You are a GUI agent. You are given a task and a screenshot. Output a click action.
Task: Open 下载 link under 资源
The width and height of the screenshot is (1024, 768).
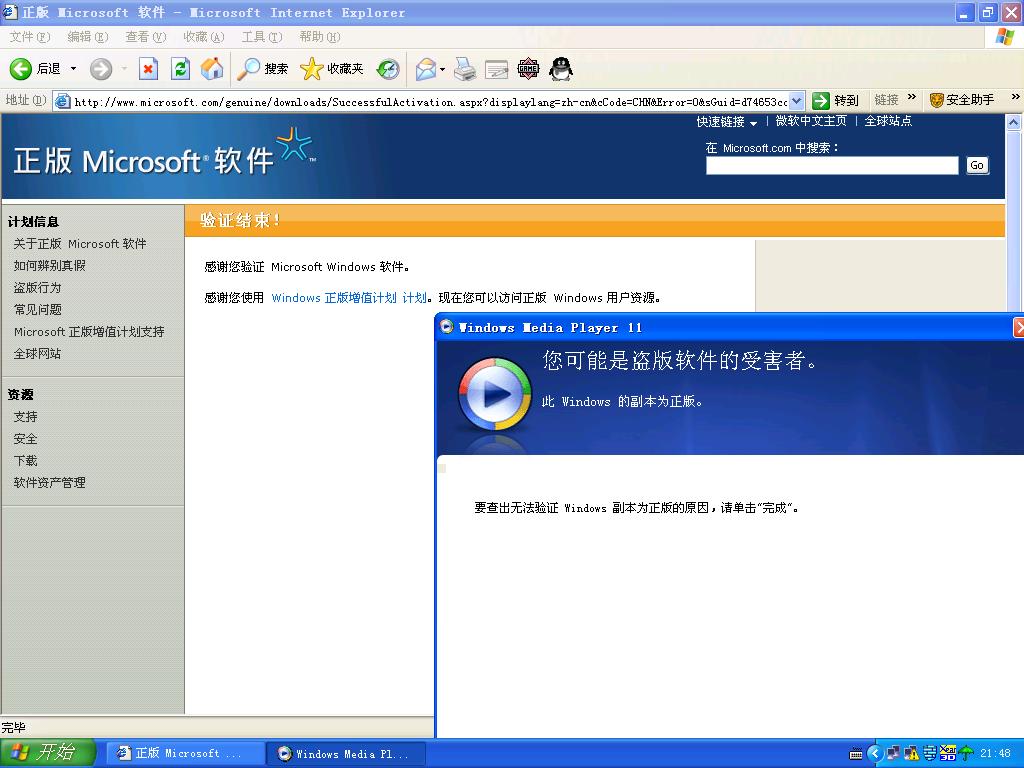click(x=25, y=460)
